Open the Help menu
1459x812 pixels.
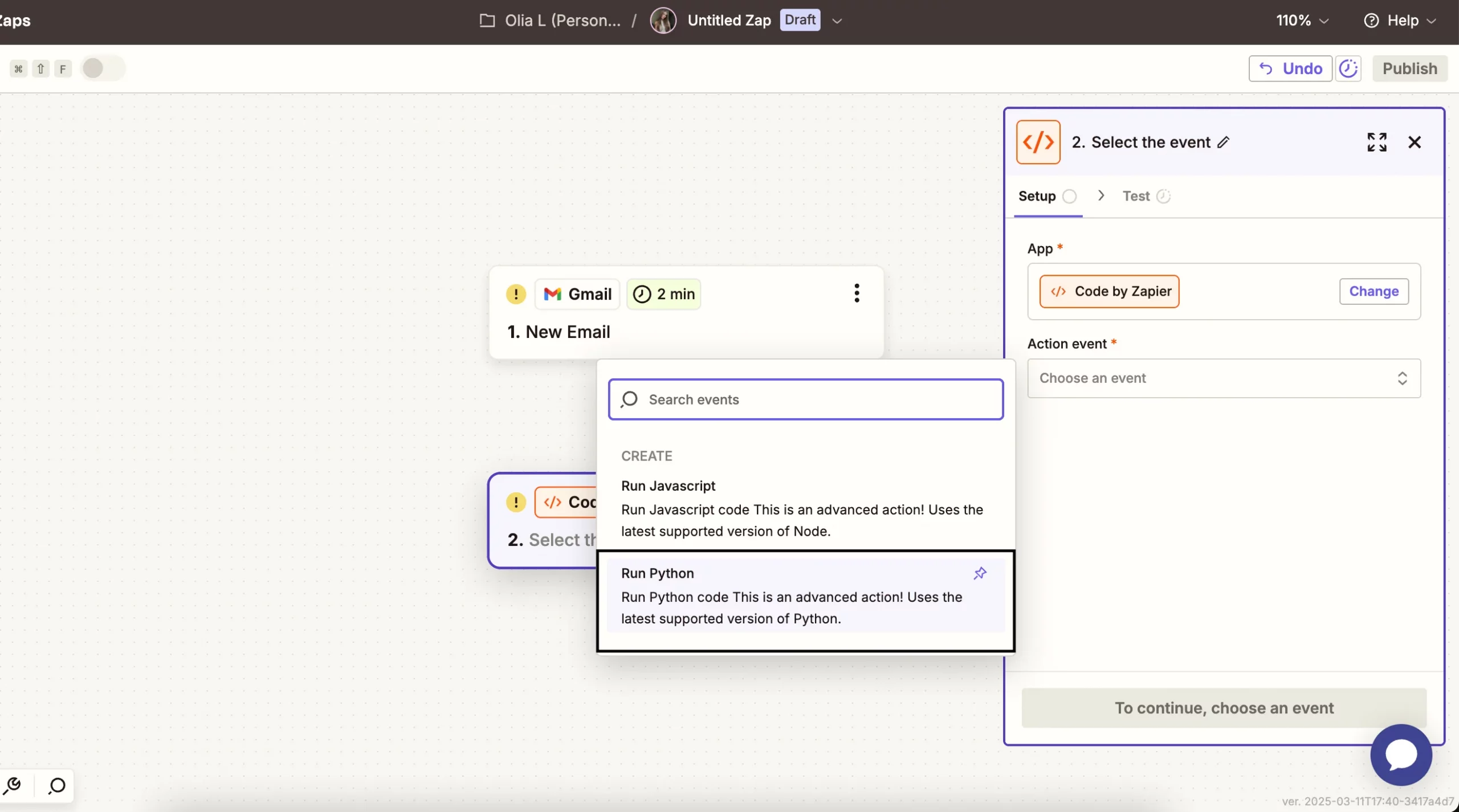[1400, 21]
